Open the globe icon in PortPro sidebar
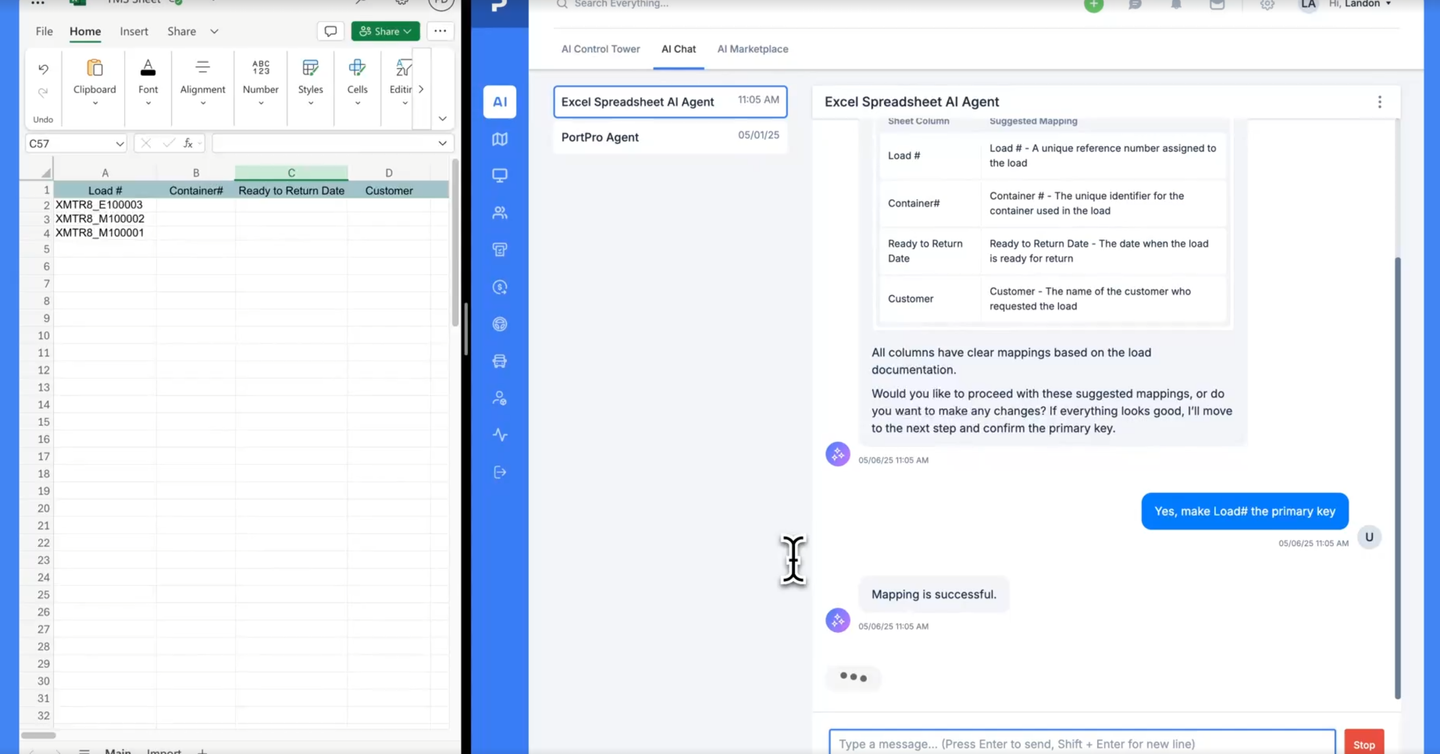The image size is (1440, 754). coord(500,324)
